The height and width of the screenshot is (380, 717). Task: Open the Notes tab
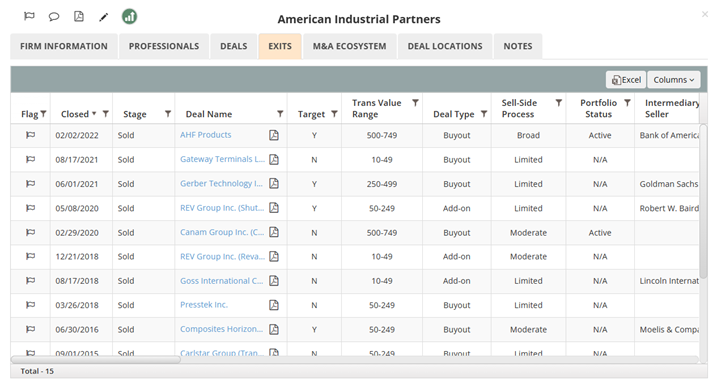518,46
